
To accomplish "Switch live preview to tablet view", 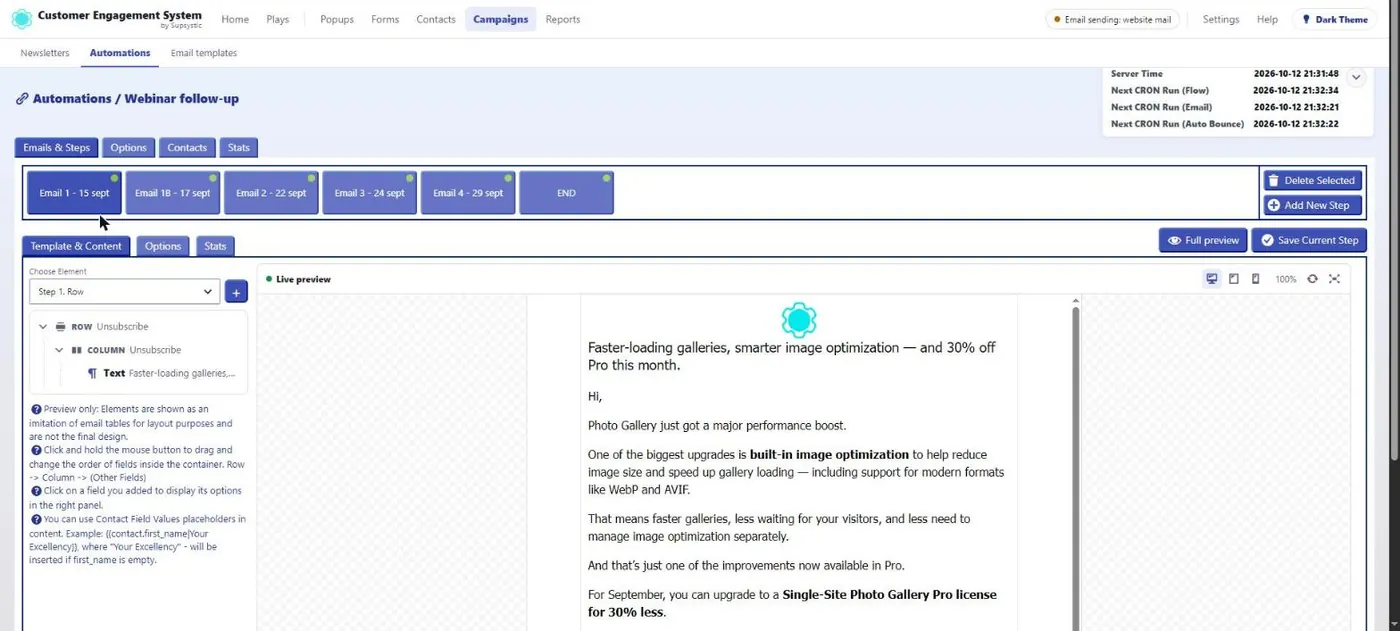I will point(1234,279).
